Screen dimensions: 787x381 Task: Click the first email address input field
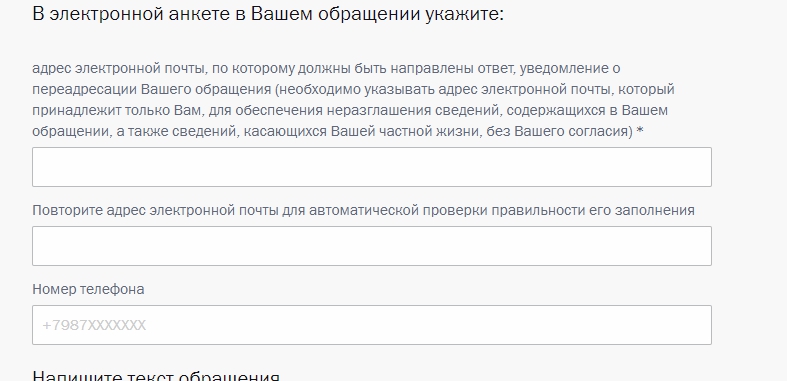coord(371,167)
